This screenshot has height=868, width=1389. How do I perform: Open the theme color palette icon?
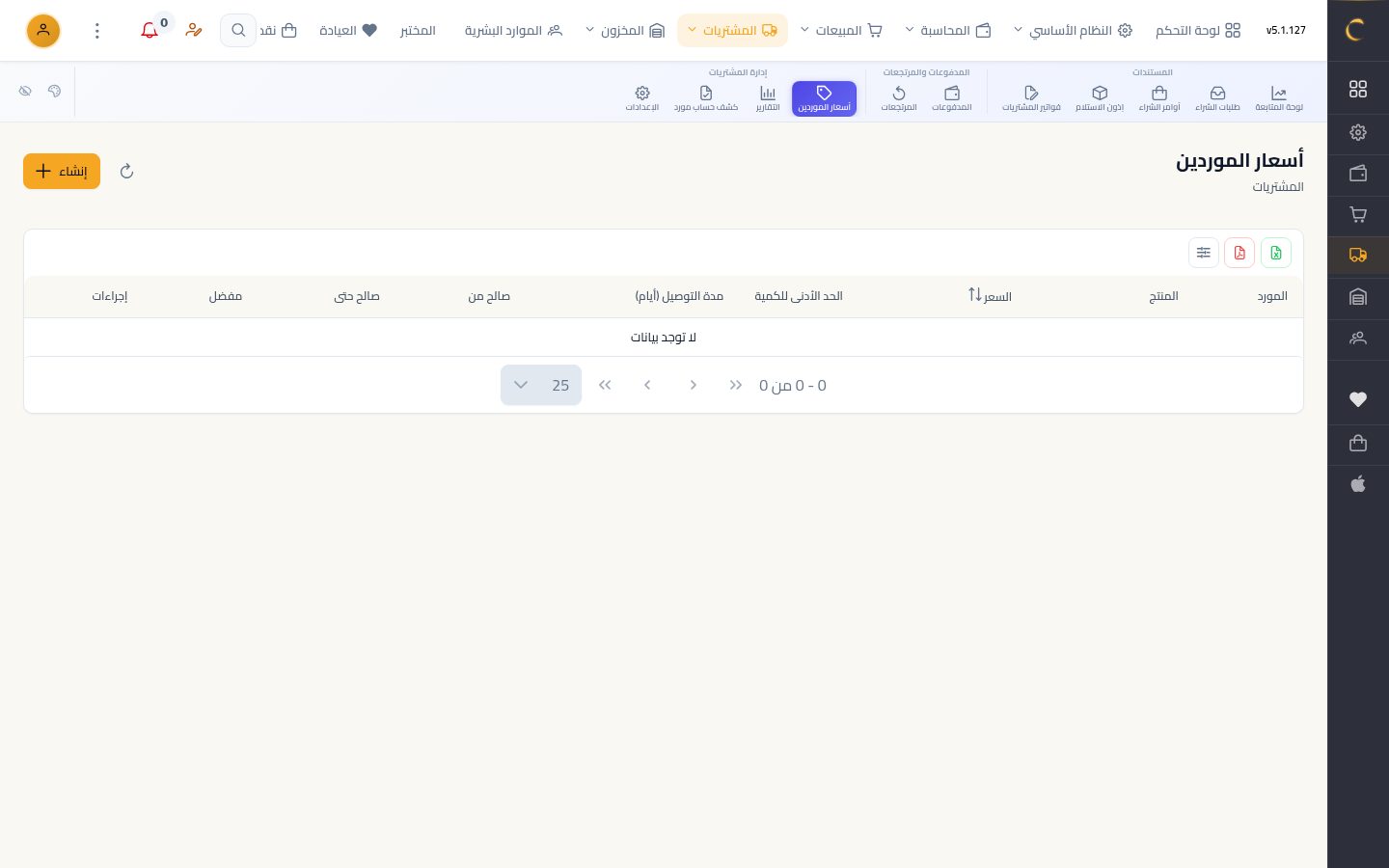54,91
